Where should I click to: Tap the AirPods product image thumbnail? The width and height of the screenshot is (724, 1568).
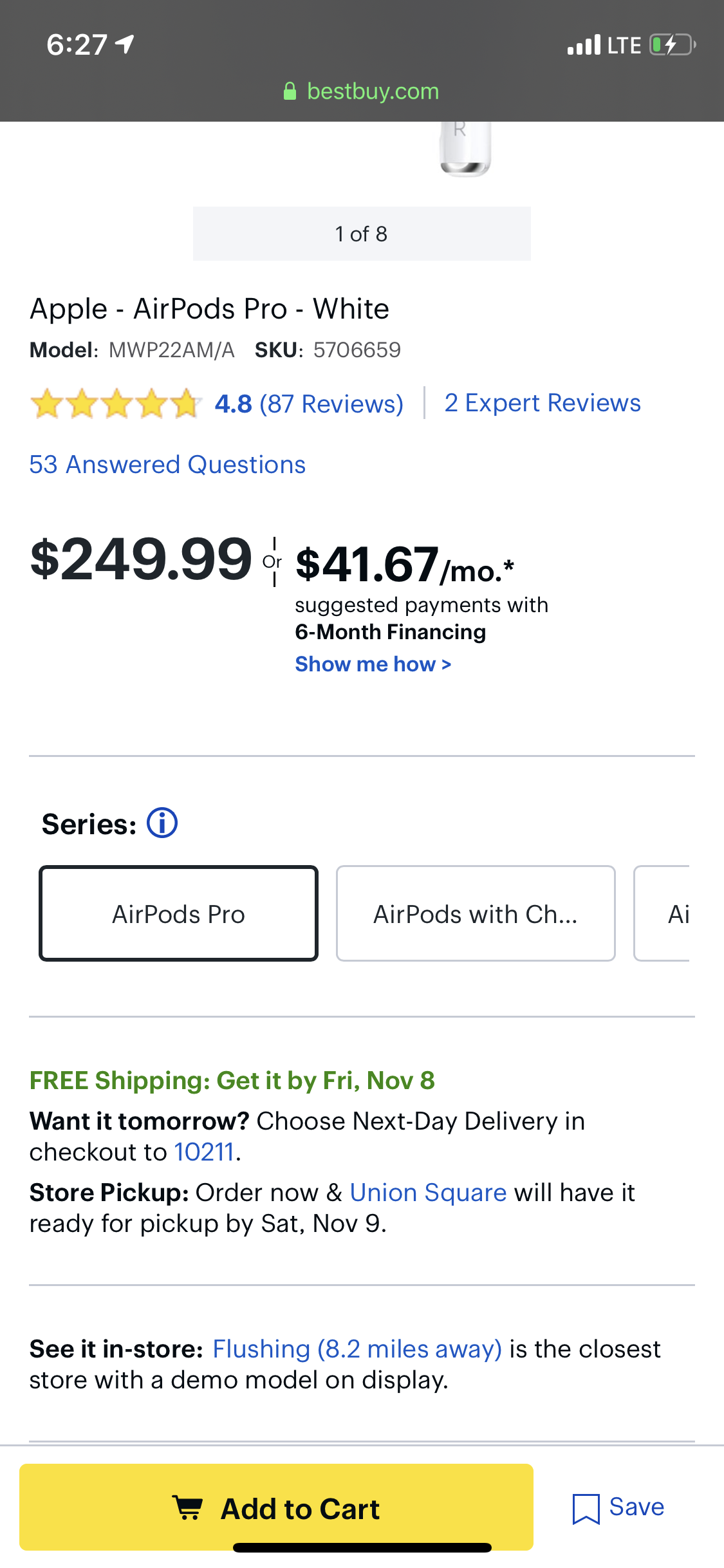click(x=465, y=148)
